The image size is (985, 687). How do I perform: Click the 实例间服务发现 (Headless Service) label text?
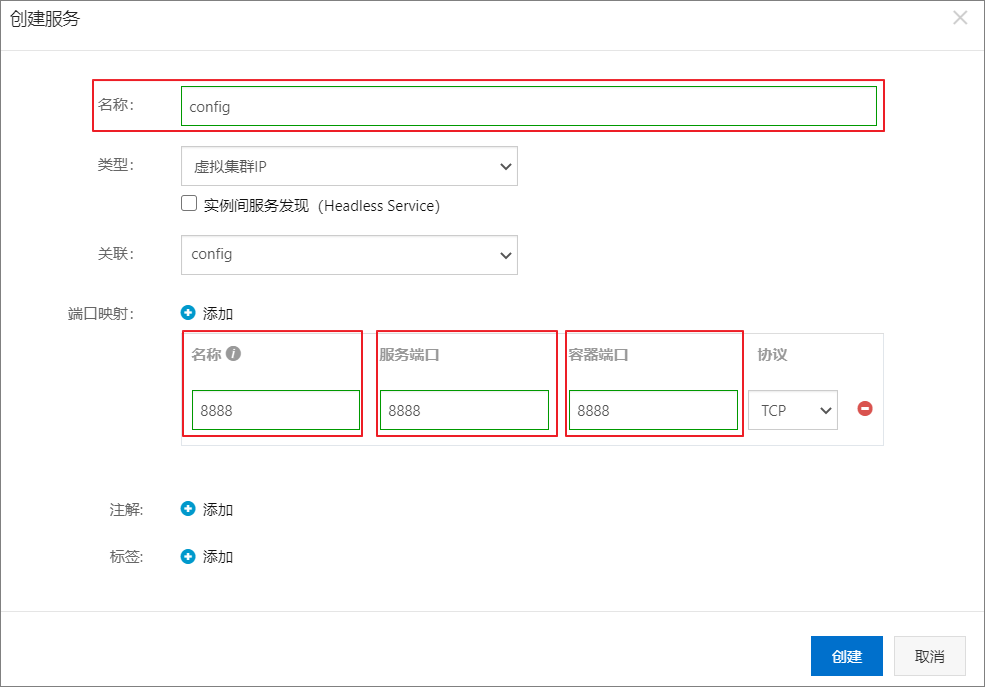point(322,205)
